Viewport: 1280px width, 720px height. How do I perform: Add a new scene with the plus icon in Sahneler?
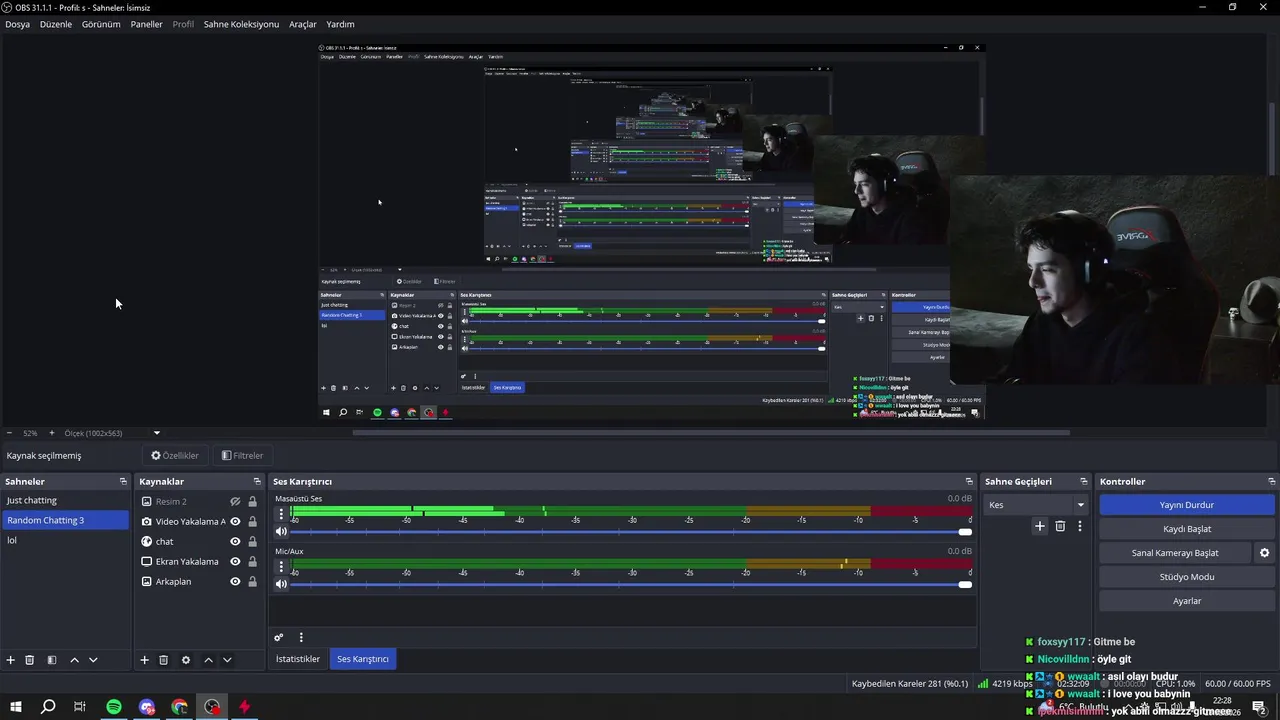(x=11, y=660)
